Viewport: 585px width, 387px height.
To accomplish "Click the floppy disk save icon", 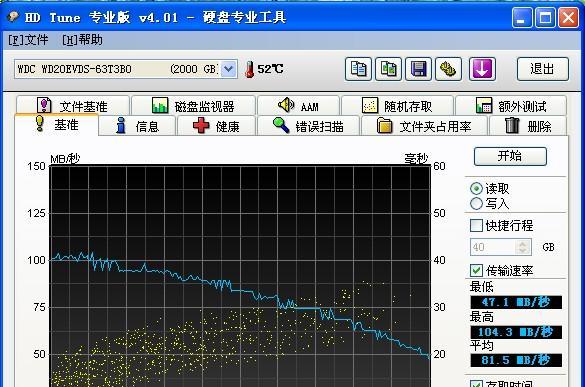I will coord(418,69).
